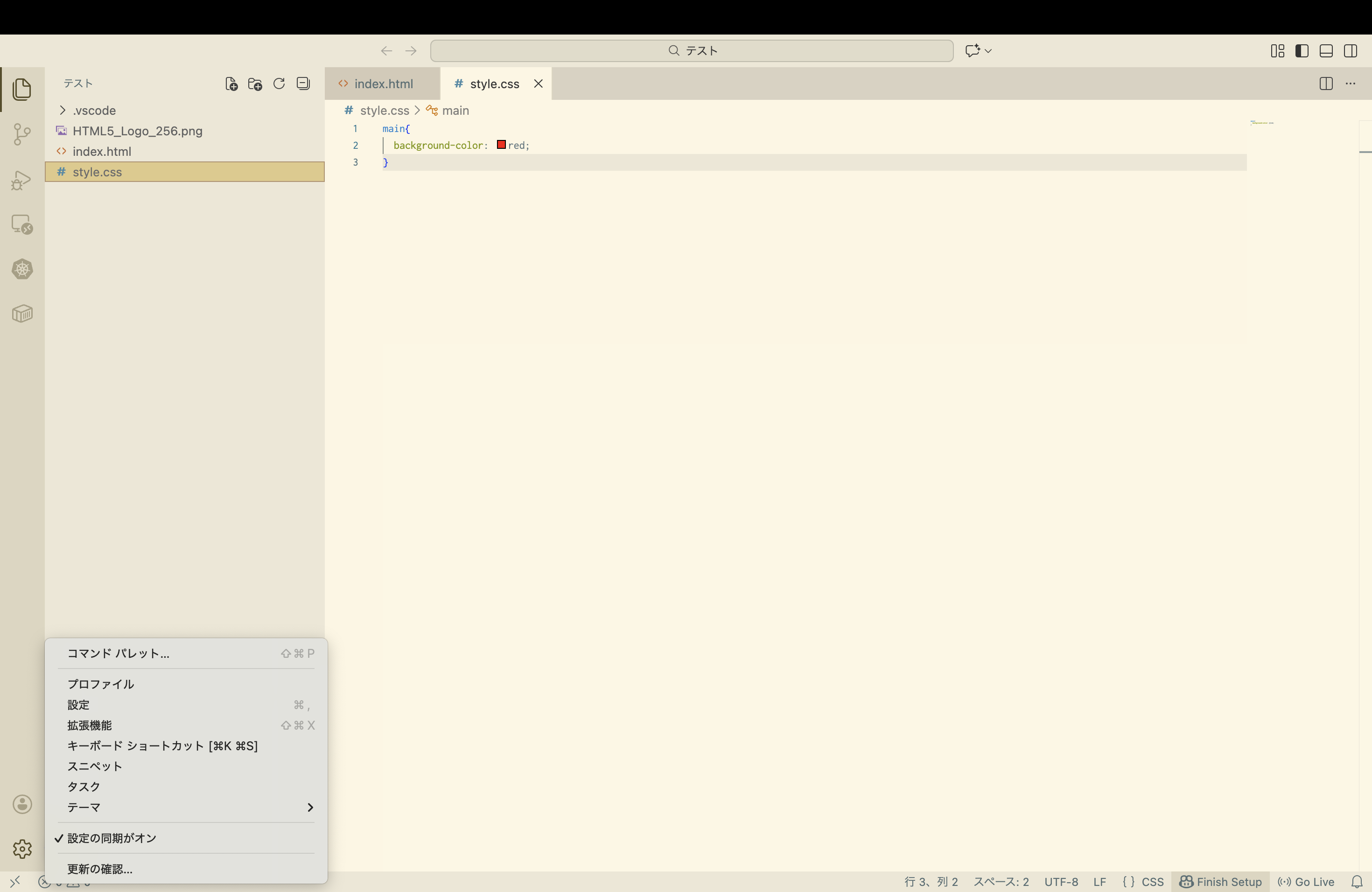
Task: Open the テーマ submenu arrow
Action: point(310,807)
